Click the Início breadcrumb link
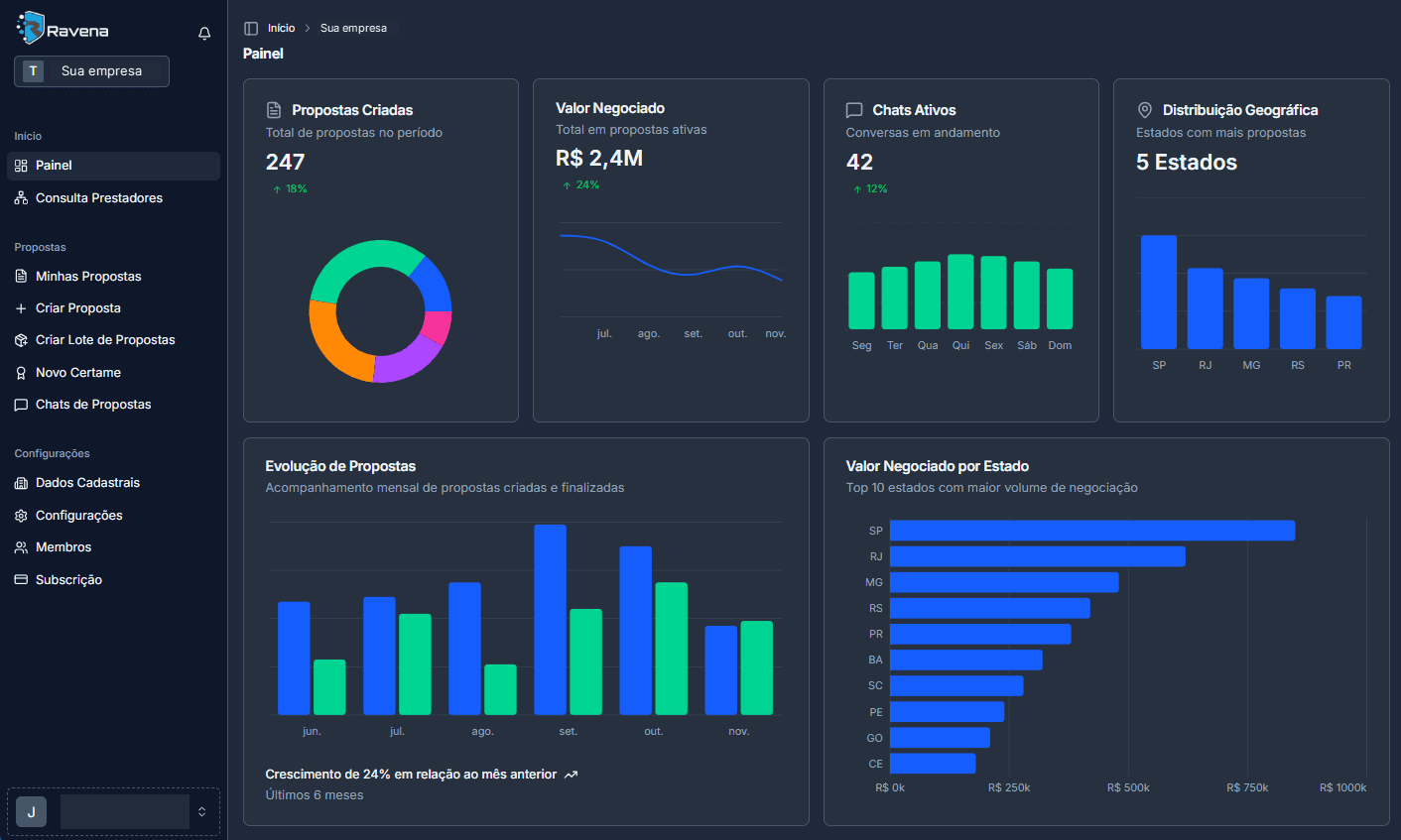 [x=281, y=29]
